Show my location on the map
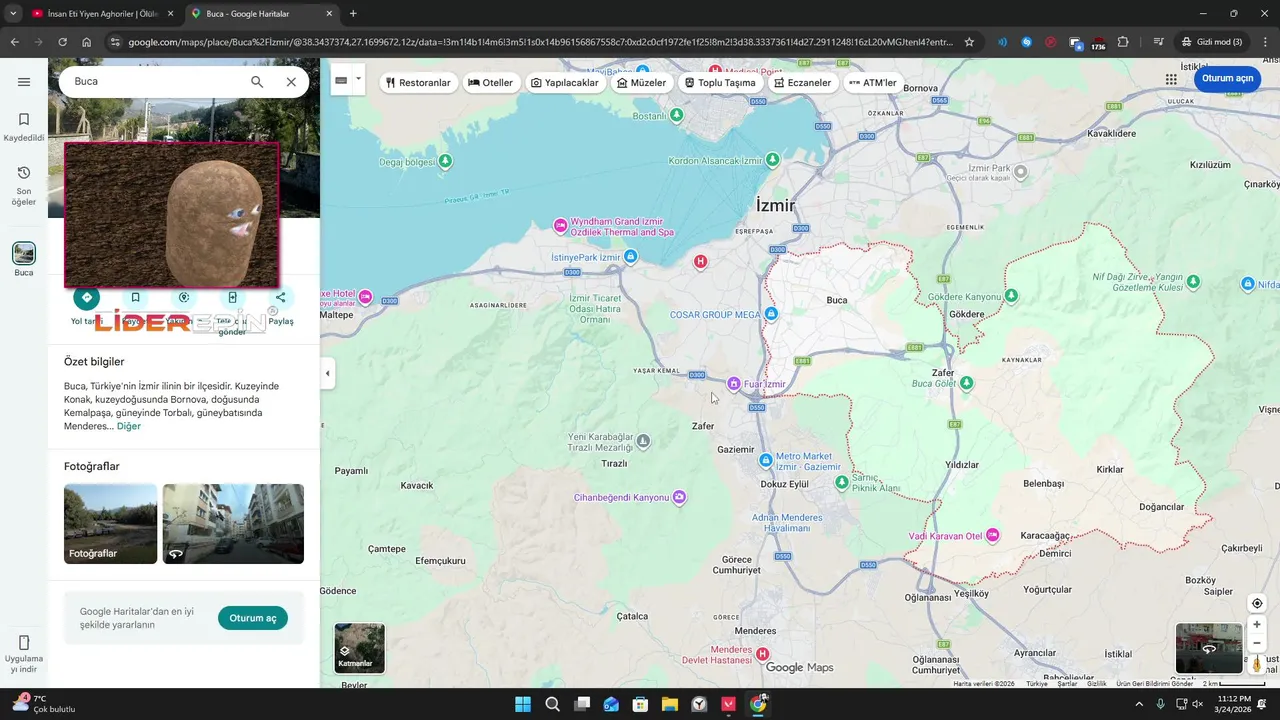This screenshot has width=1280, height=720. click(1257, 603)
